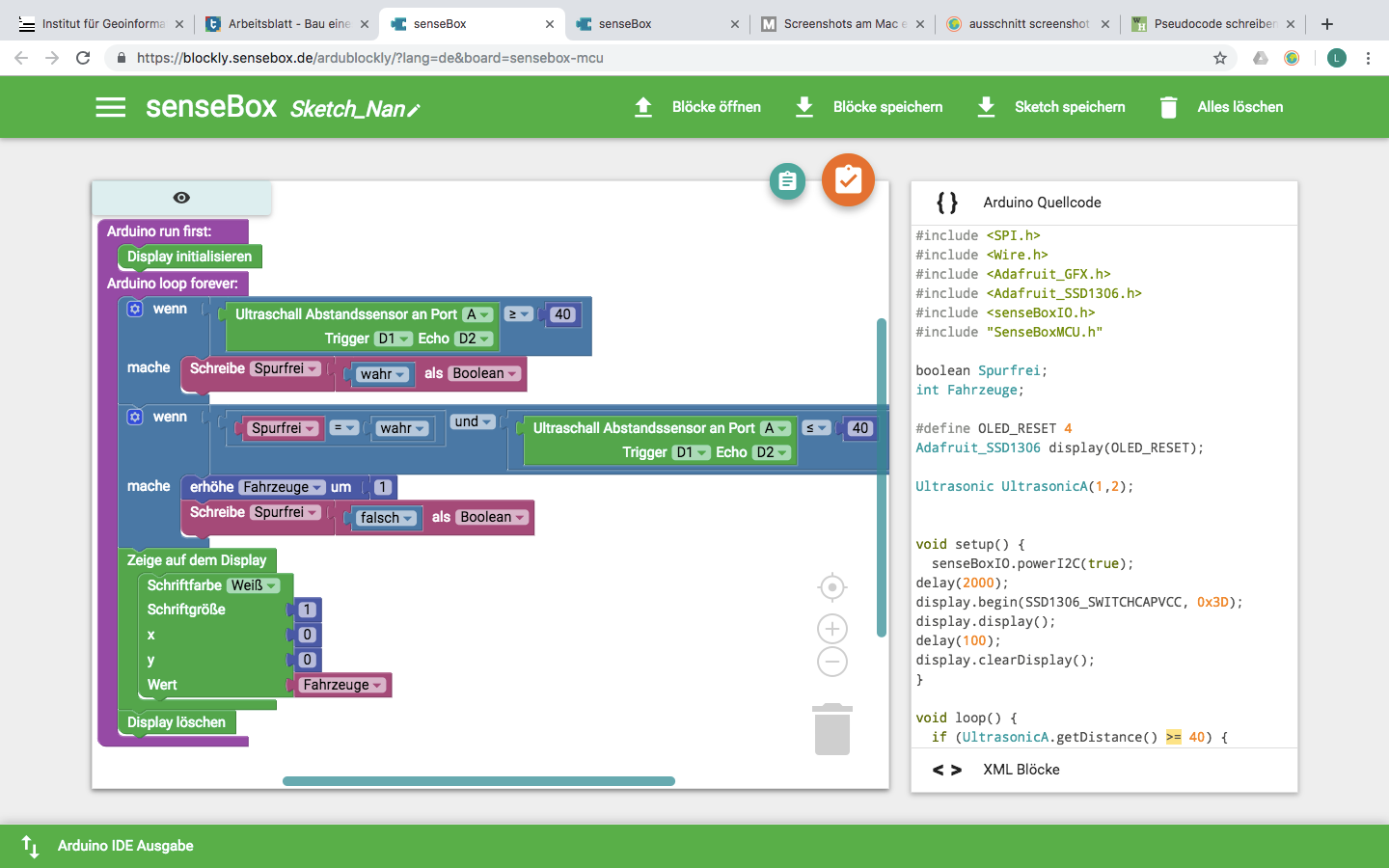The height and width of the screenshot is (868, 1389).
Task: Click Blöcke speichern button label
Action: tap(887, 107)
